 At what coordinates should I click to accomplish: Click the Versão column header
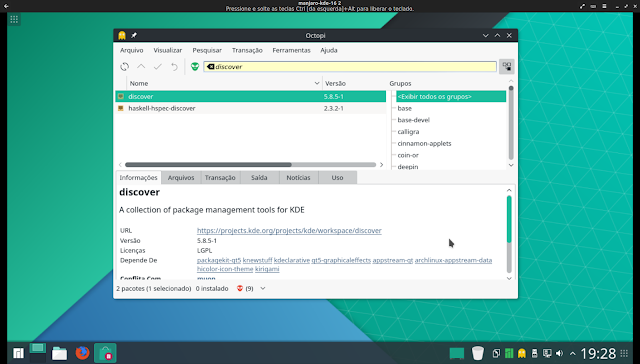[354, 83]
